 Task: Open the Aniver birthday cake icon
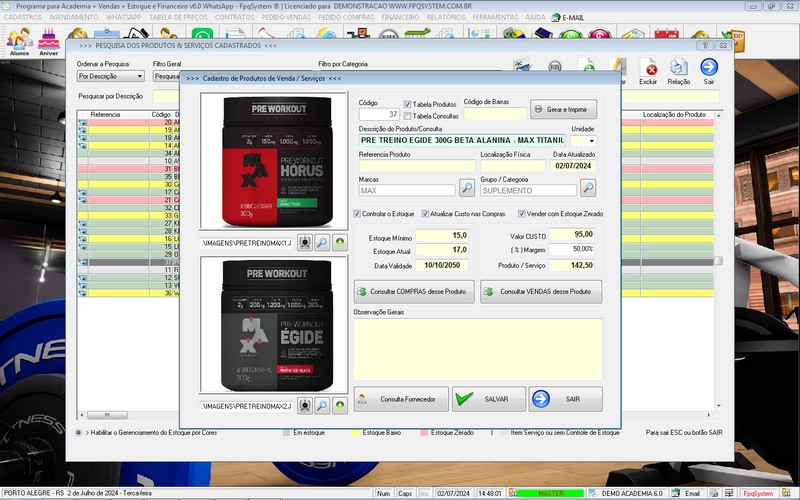49,41
